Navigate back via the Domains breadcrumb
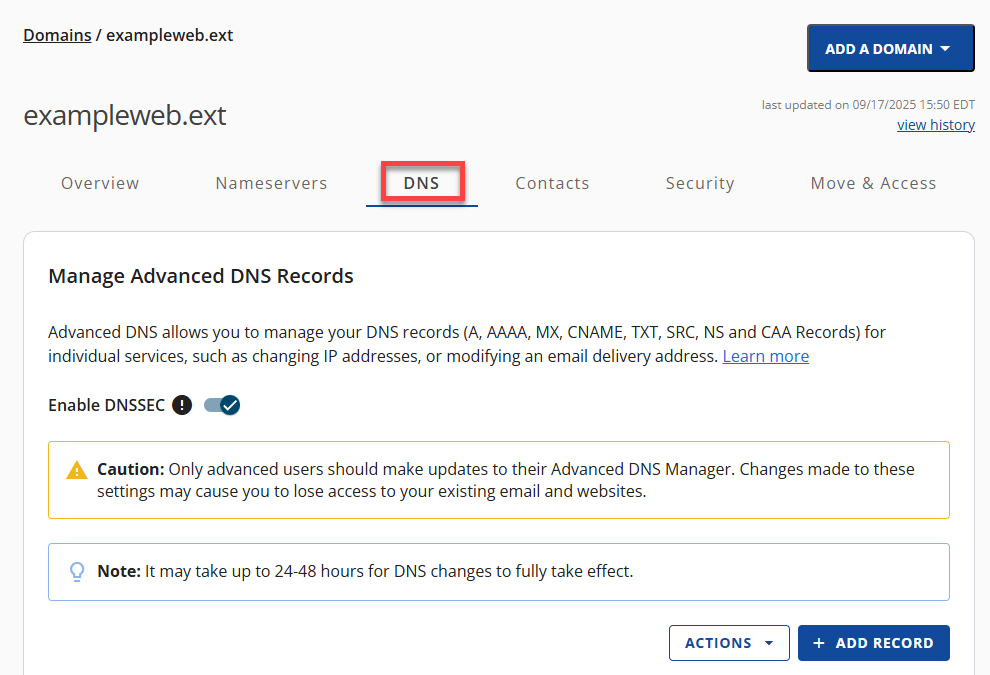Screen dimensions: 990x675 coord(56,34)
